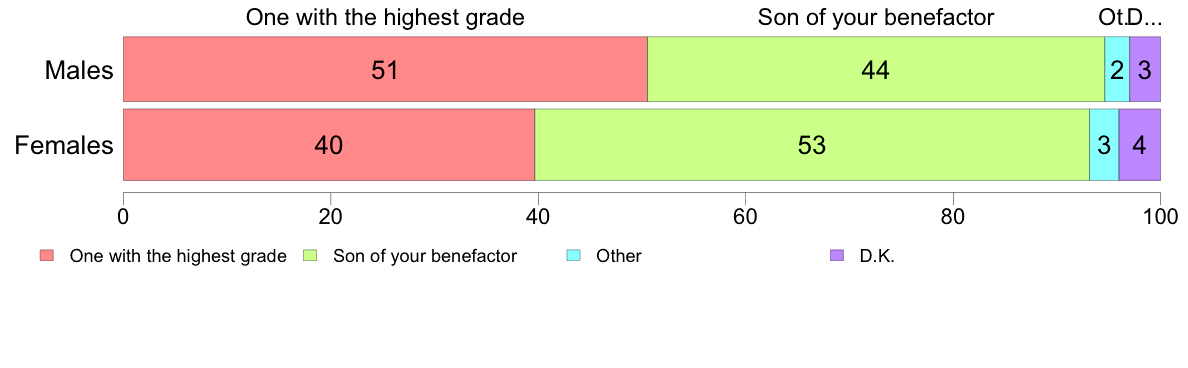This screenshot has width=1188, height=368.
Task: Click the red highest grade legend swatch
Action: click(x=46, y=256)
